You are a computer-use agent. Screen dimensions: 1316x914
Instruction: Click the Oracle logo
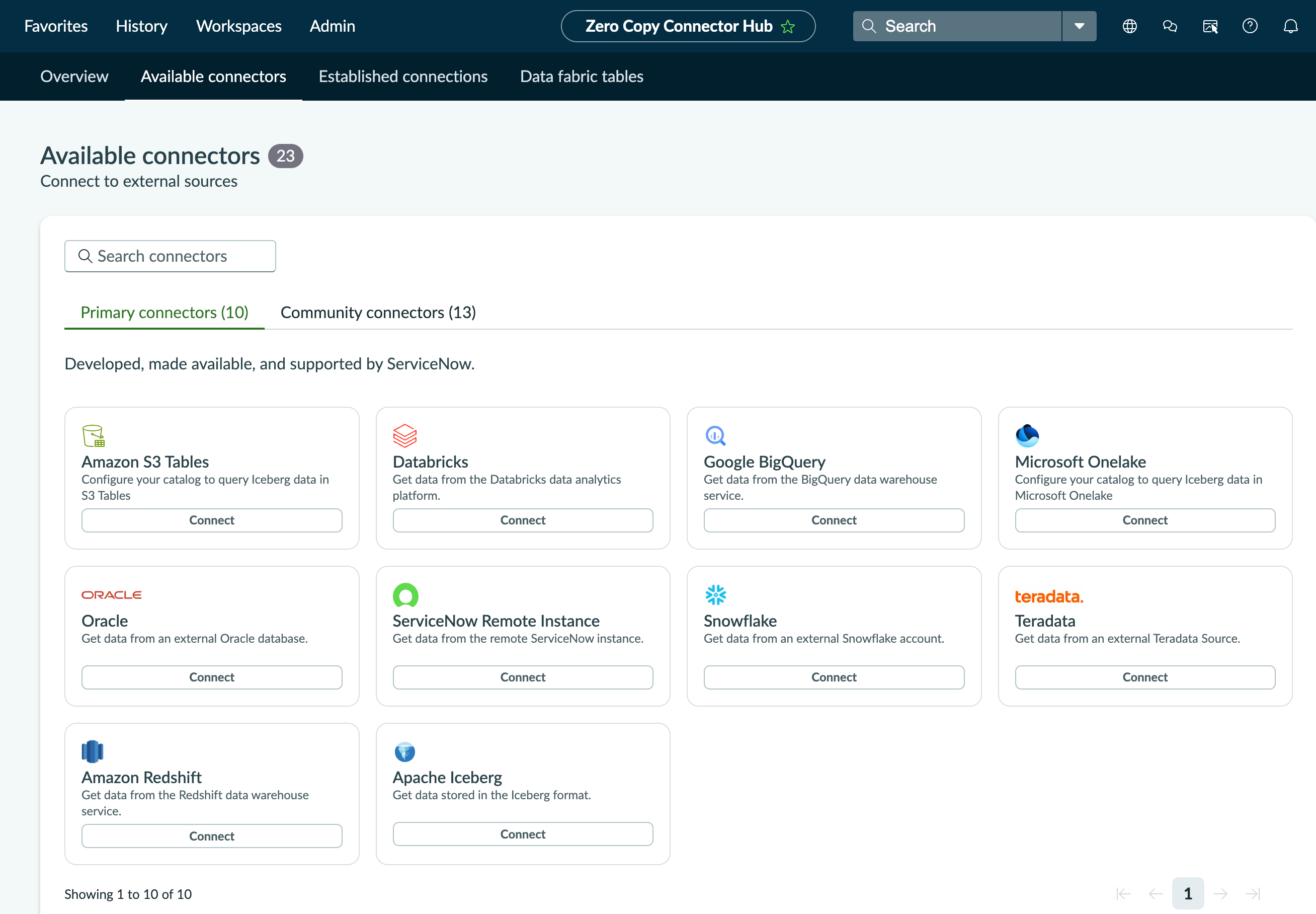coord(112,595)
